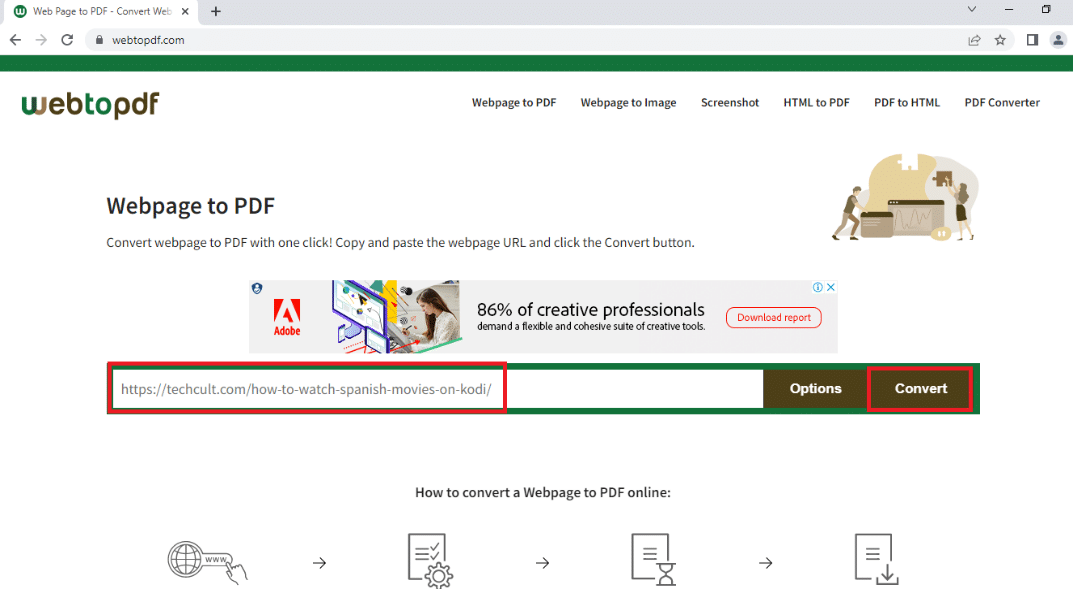This screenshot has height=589, width=1073.
Task: Click the ad privacy shield icon
Action: 257,289
